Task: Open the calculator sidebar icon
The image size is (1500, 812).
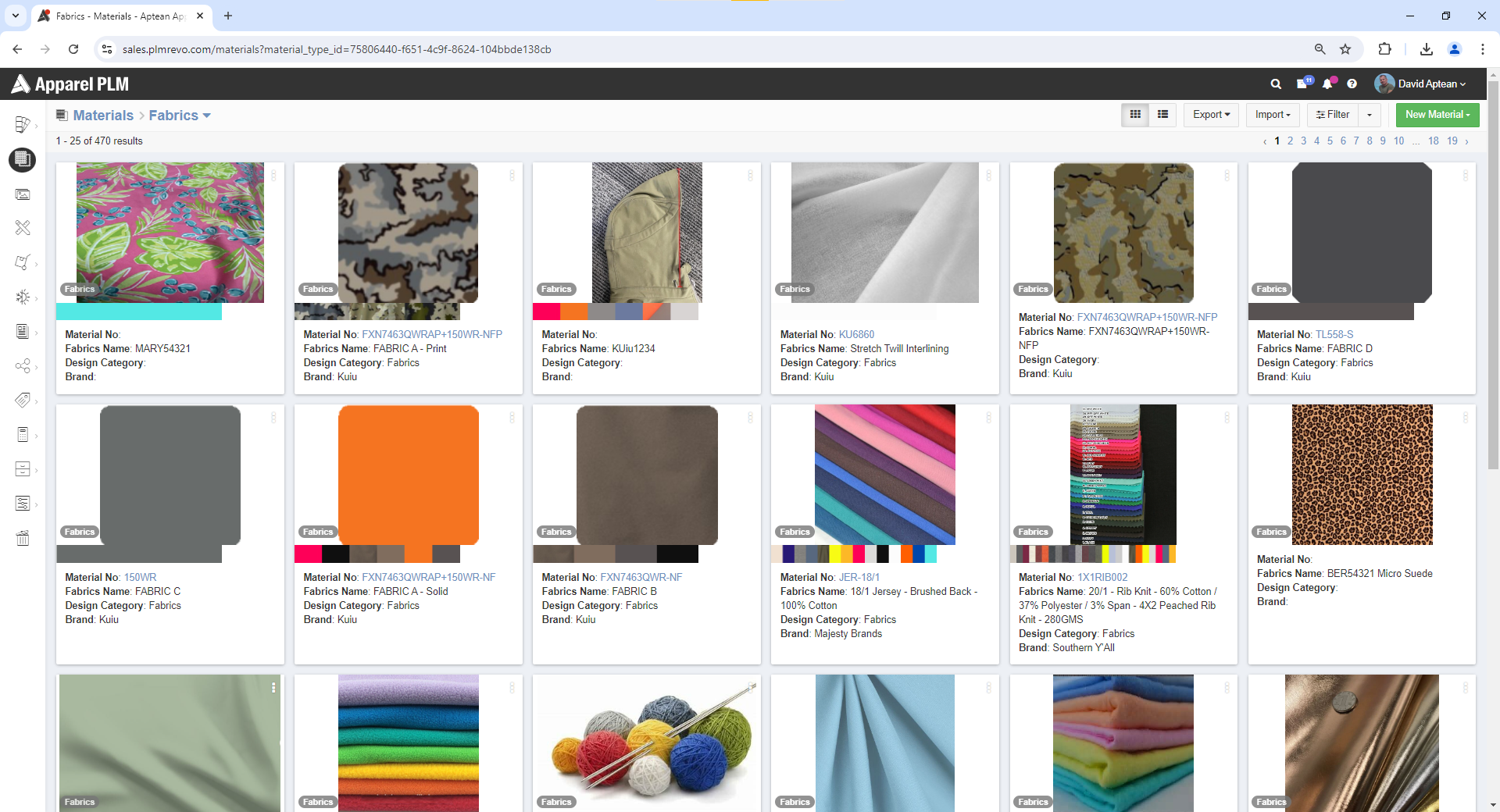Action: 23,434
